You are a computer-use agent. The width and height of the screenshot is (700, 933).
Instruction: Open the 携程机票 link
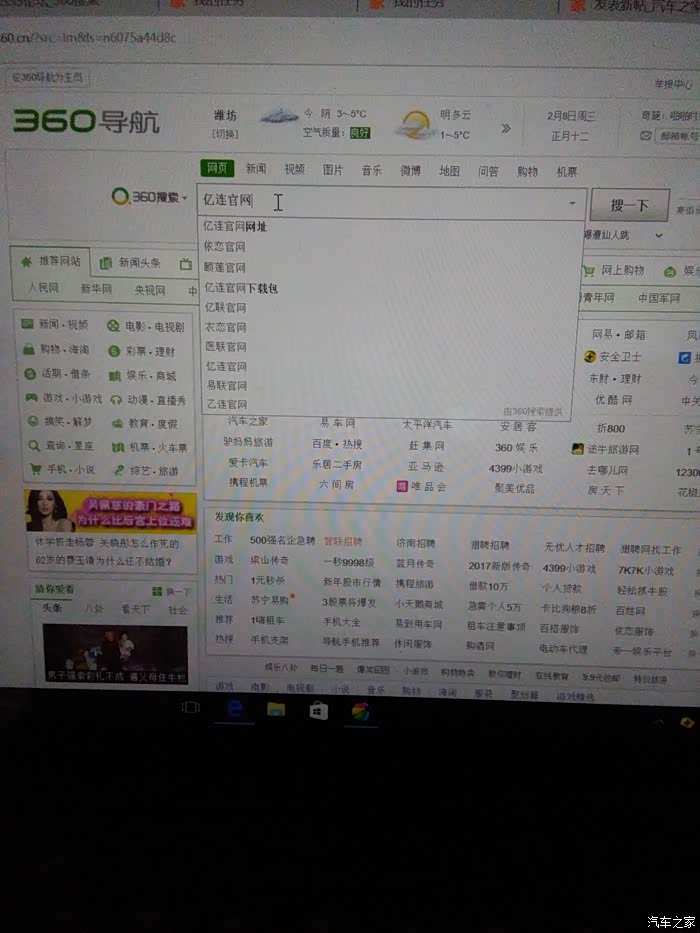pyautogui.click(x=248, y=482)
